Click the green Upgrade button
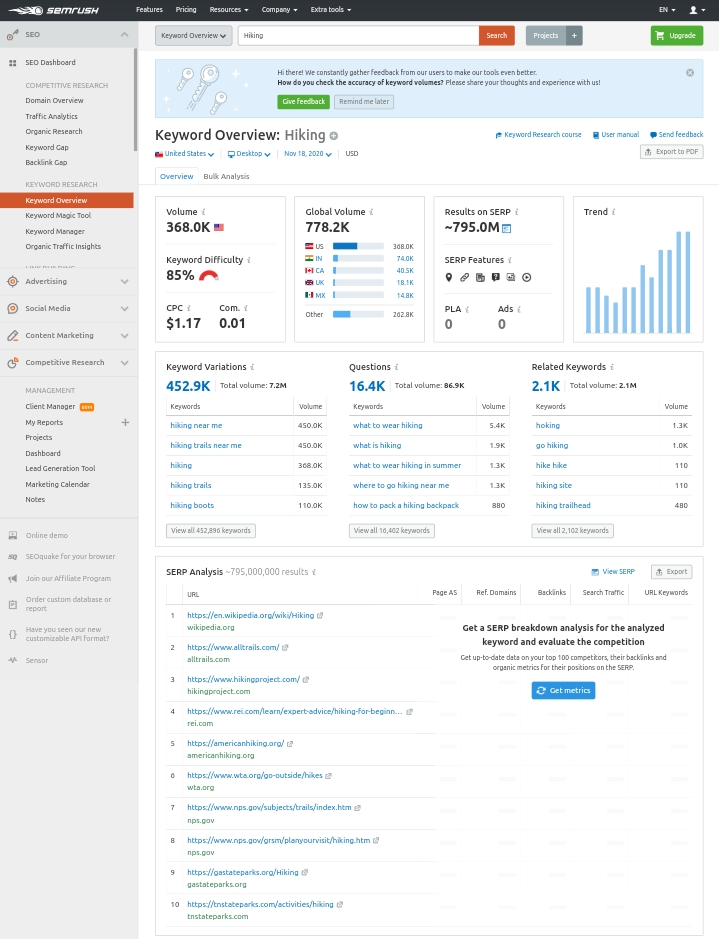Screen dimensions: 719x939 pos(676,35)
